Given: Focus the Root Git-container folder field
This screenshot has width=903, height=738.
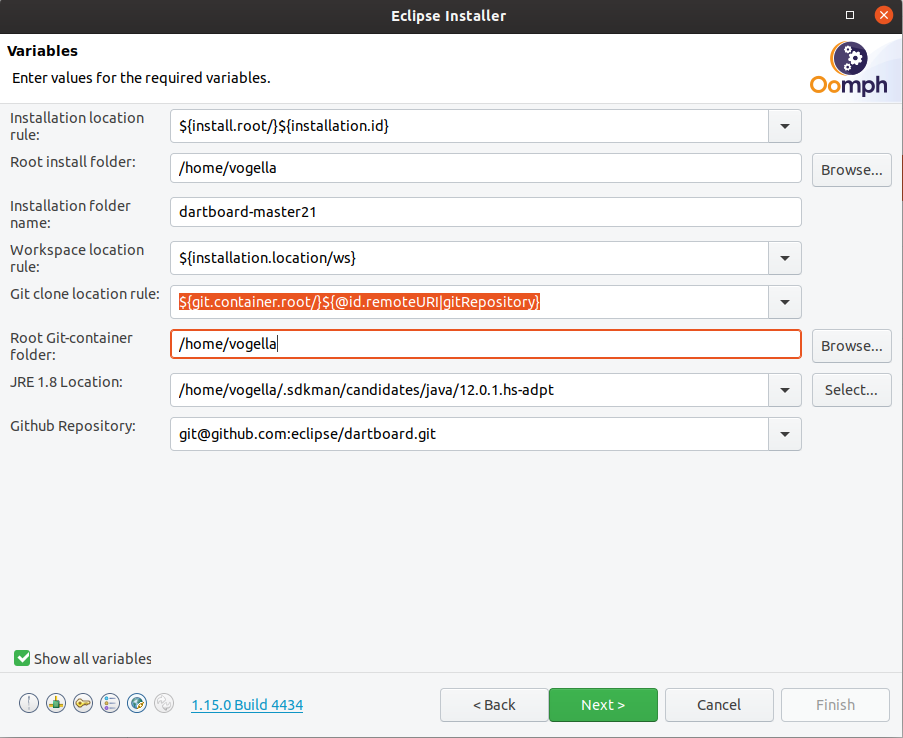Looking at the screenshot, I should 485,344.
